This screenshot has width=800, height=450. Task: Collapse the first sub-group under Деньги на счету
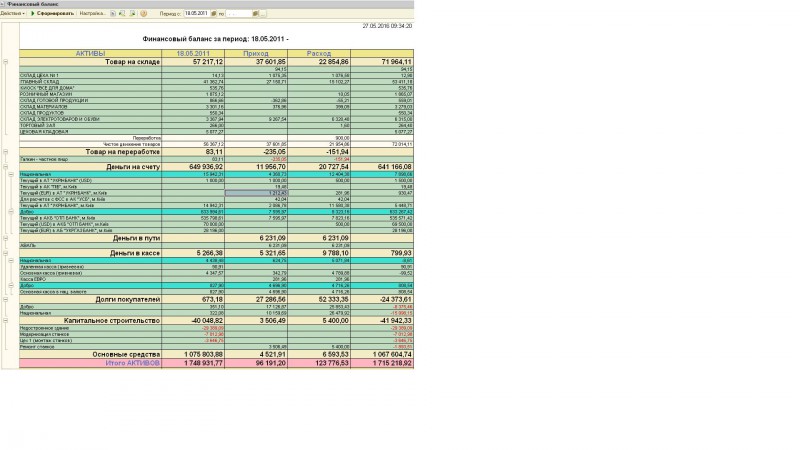(11, 174)
